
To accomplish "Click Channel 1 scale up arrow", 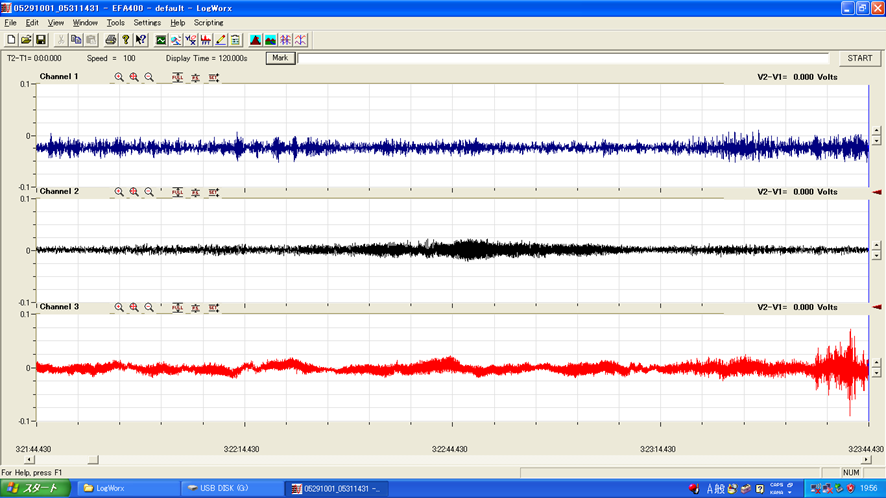I will pyautogui.click(x=877, y=132).
